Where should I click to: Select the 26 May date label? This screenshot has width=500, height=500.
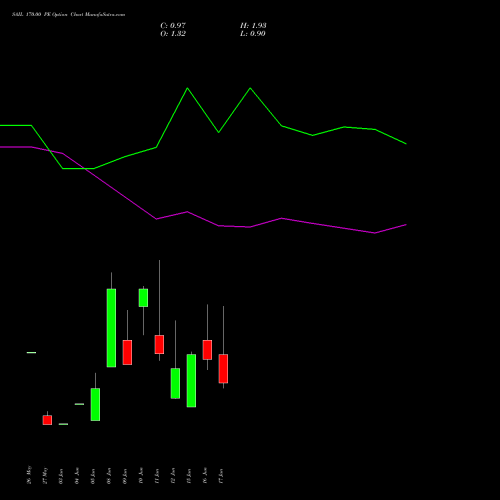tap(29, 475)
